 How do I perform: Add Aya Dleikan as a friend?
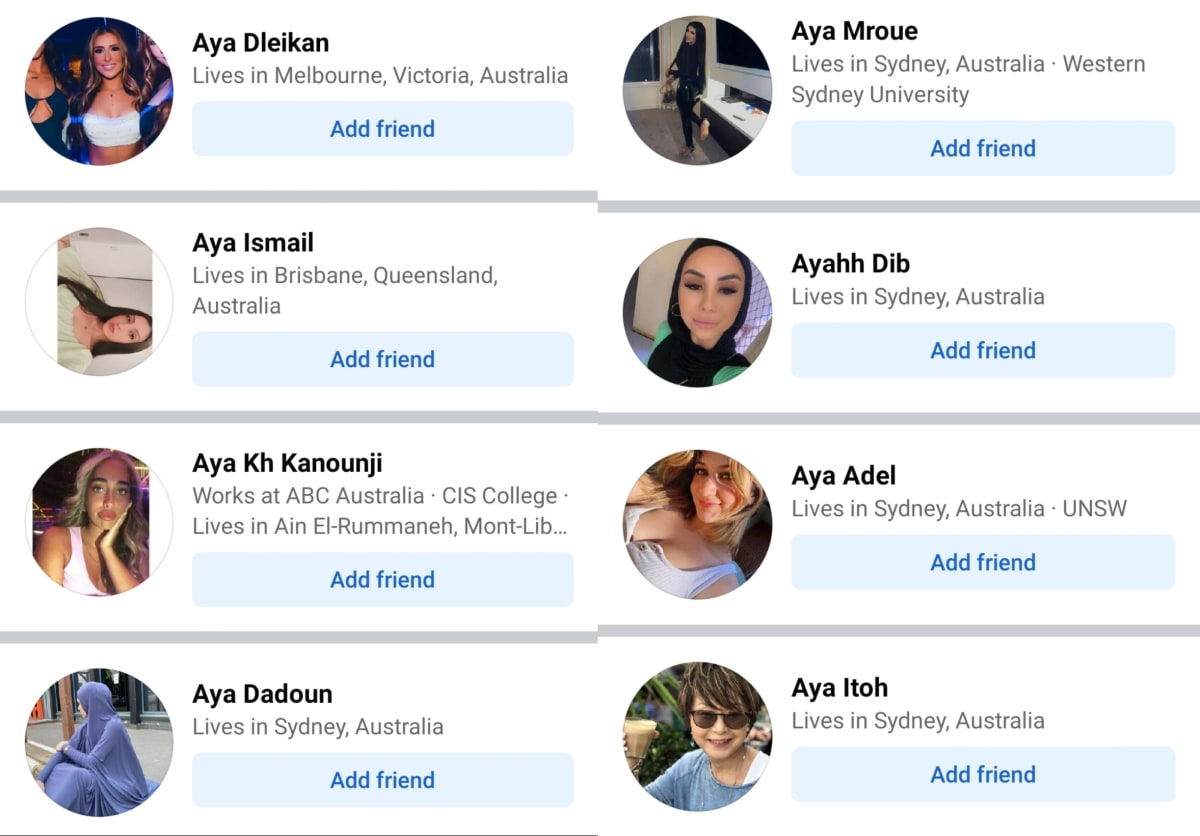(383, 129)
